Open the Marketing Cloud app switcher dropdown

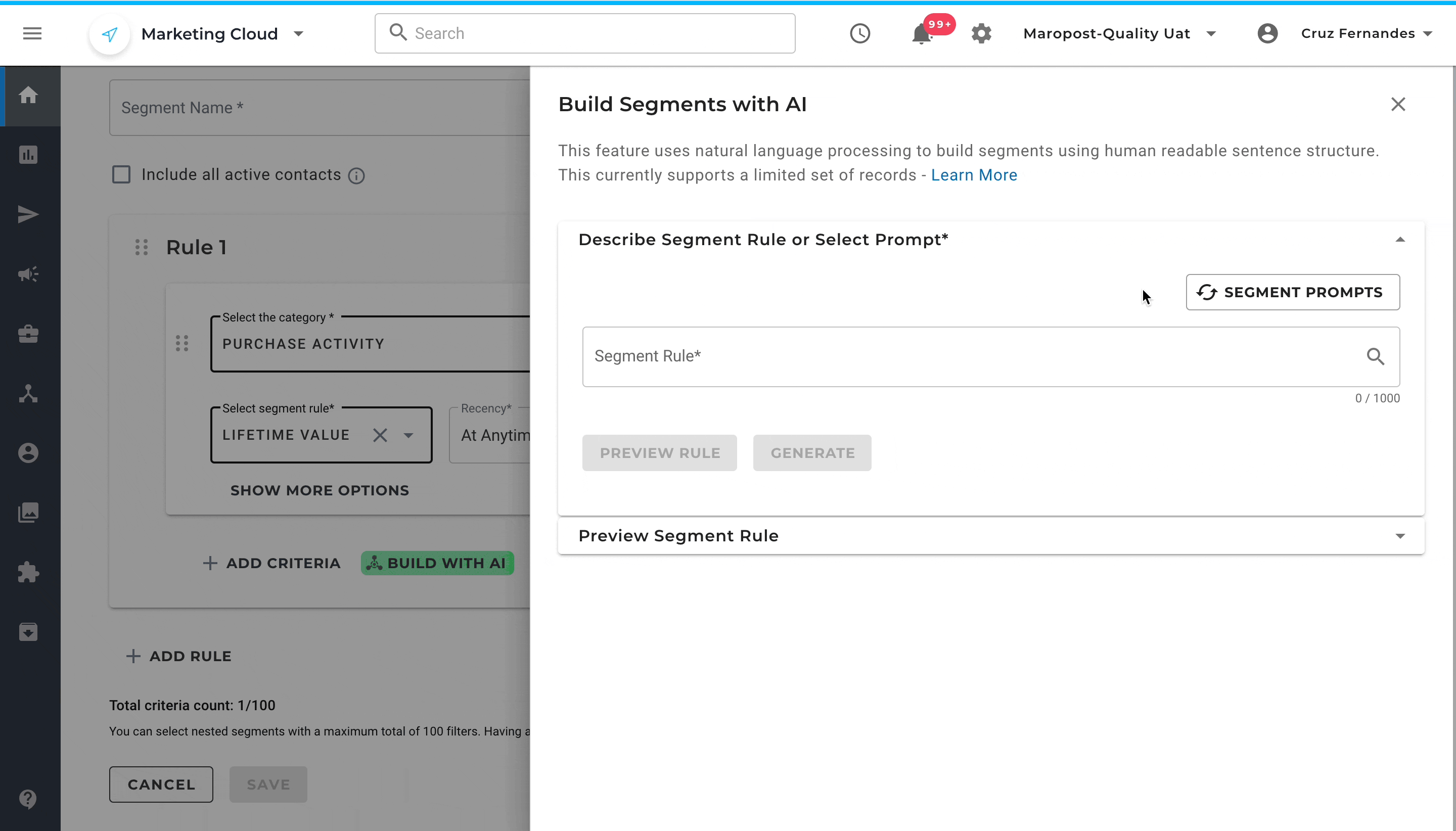tap(298, 34)
